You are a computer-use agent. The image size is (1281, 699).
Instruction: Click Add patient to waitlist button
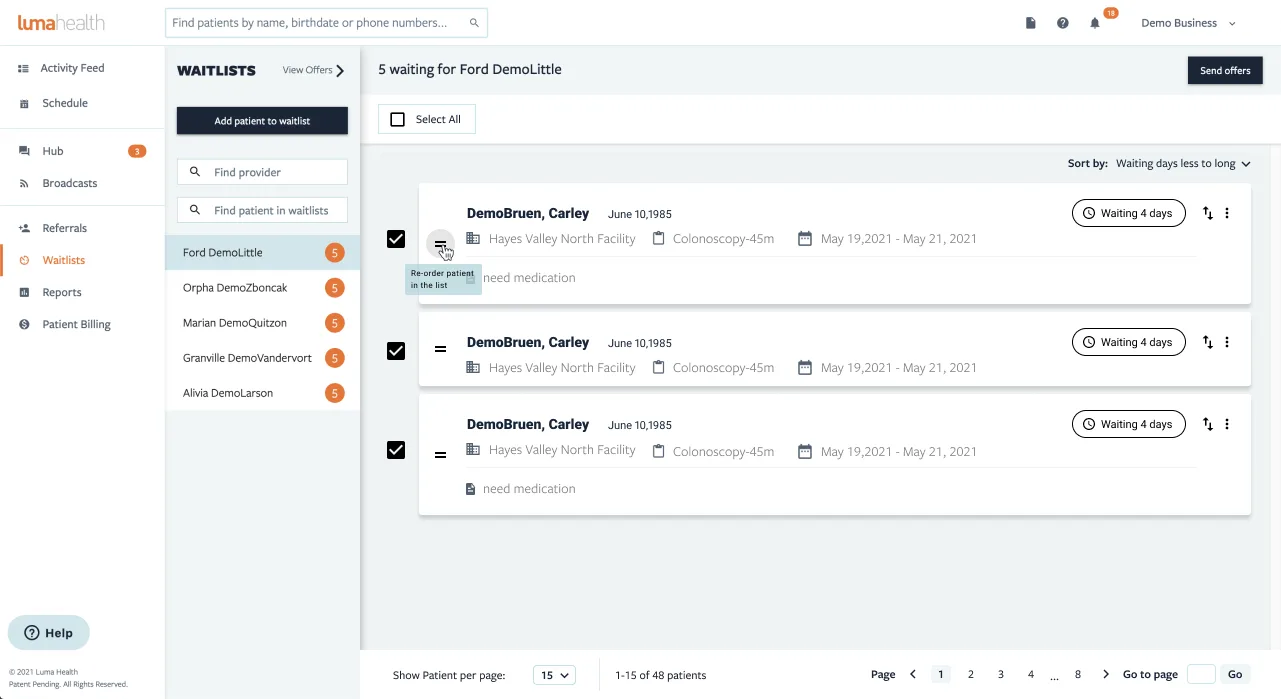pos(262,121)
